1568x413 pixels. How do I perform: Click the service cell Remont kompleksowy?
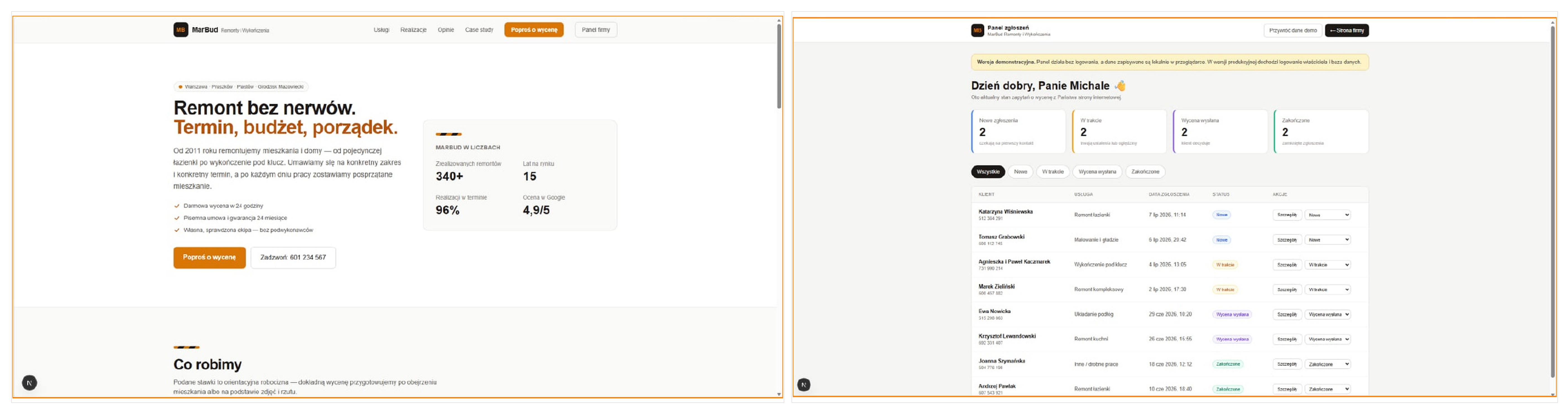[1099, 290]
